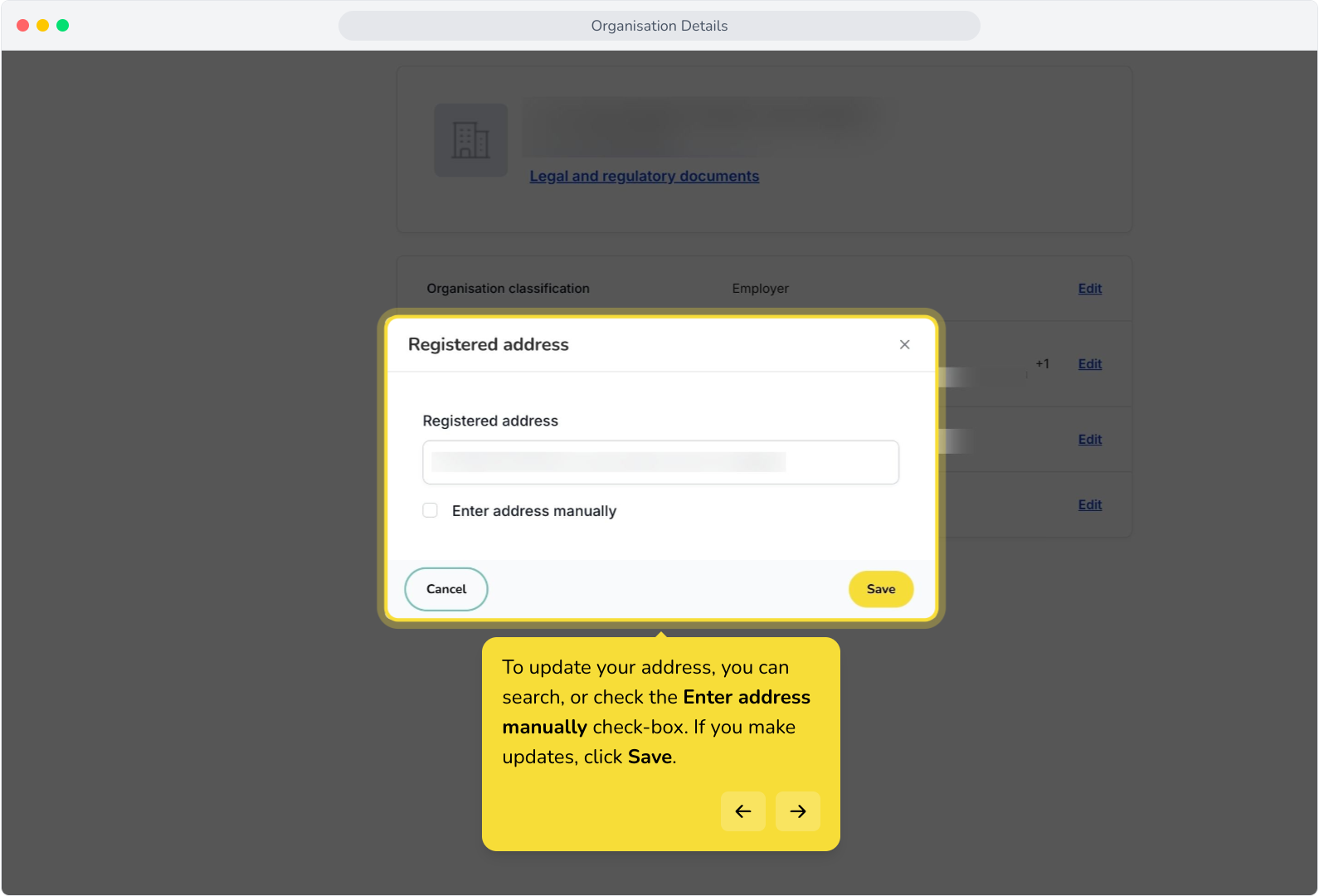Image resolution: width=1319 pixels, height=896 pixels.
Task: Go to the previous tour step
Action: [743, 811]
